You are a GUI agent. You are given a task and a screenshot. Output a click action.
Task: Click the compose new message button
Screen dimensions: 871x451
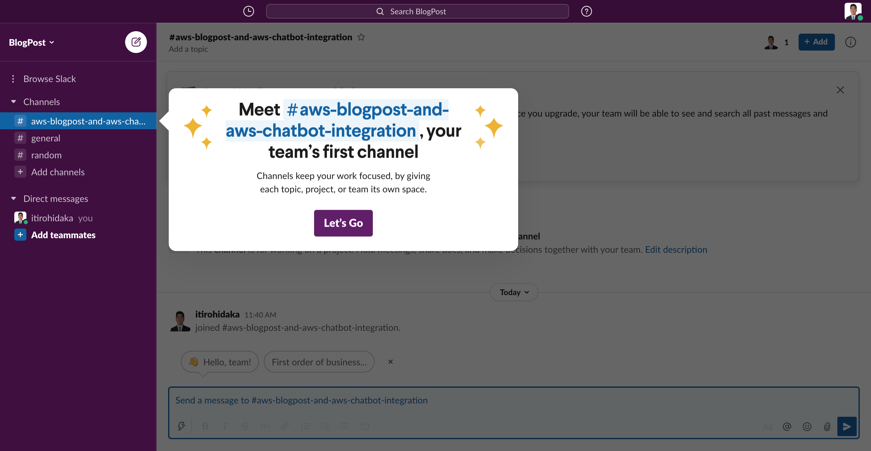click(136, 42)
